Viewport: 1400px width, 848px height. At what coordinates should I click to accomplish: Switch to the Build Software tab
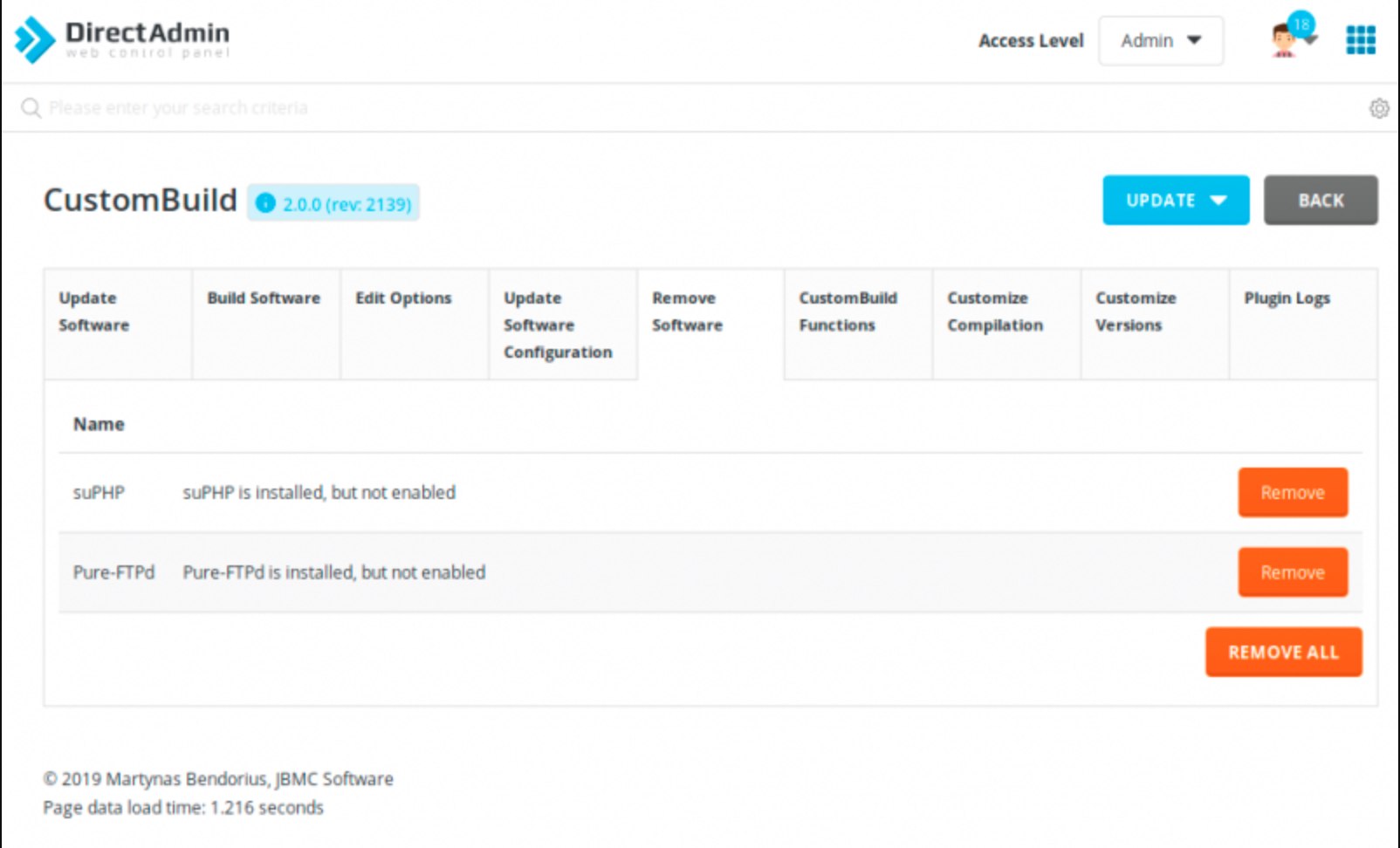click(x=266, y=324)
